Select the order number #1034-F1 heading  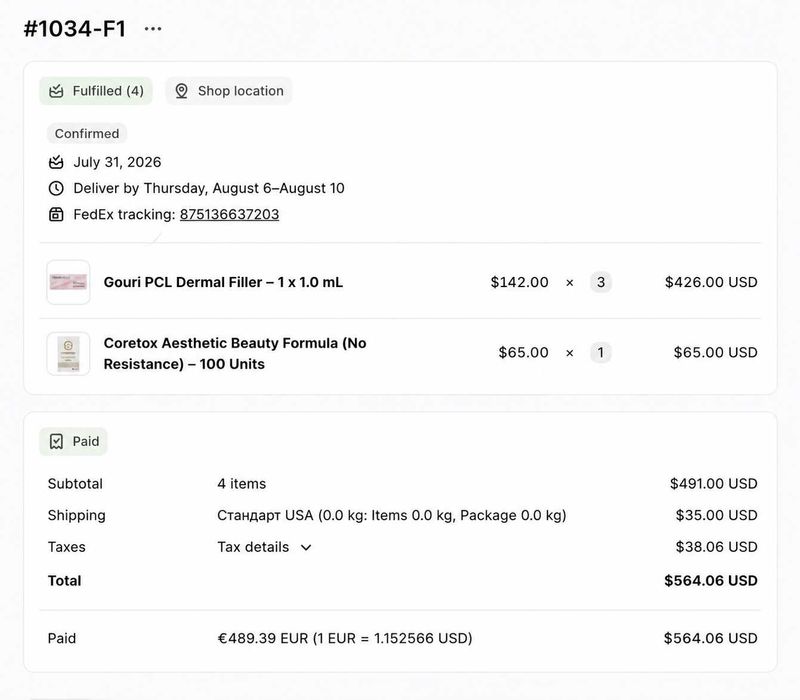click(x=74, y=29)
